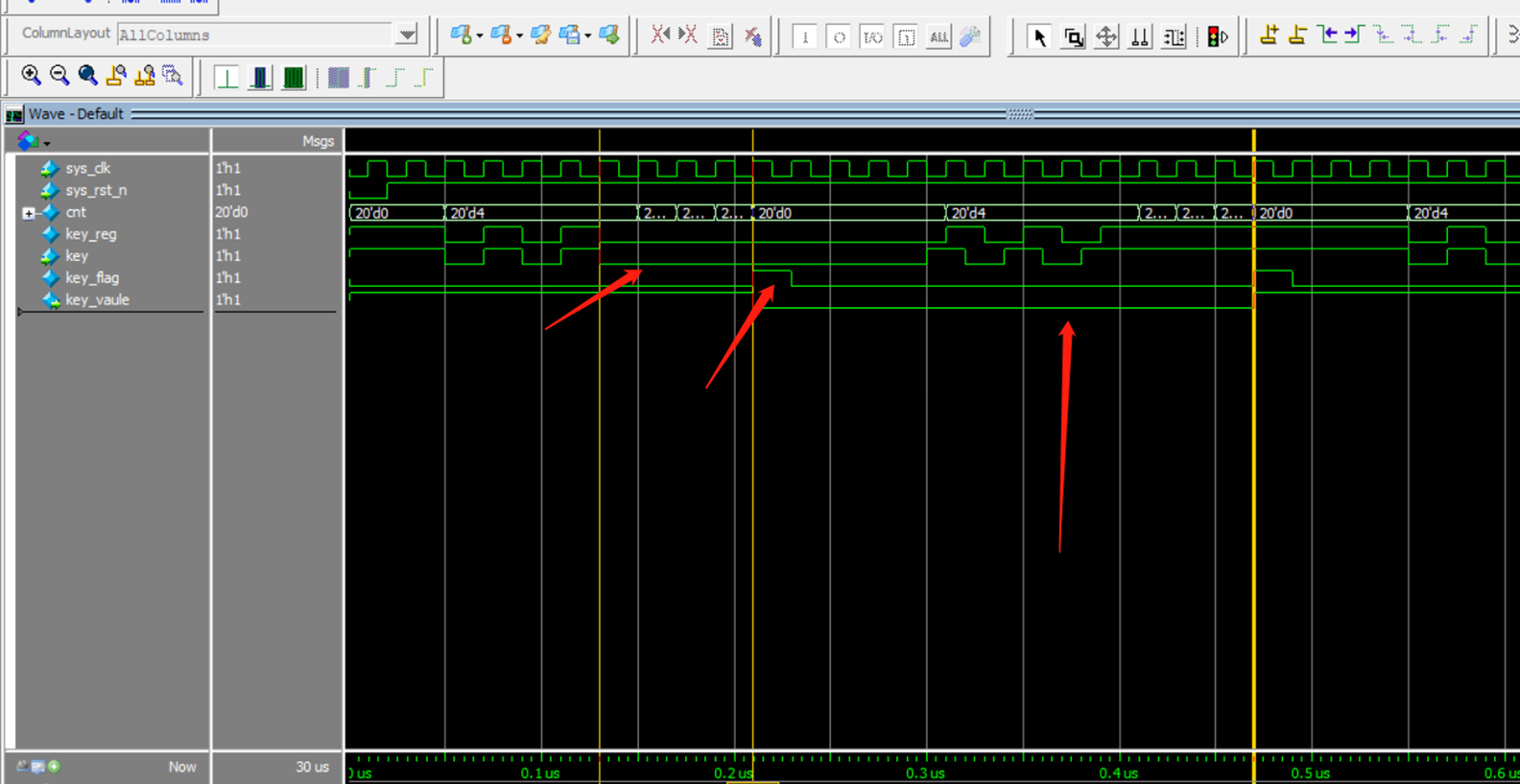Toggle the Output ports filter button
Image resolution: width=1520 pixels, height=784 pixels.
(x=839, y=37)
